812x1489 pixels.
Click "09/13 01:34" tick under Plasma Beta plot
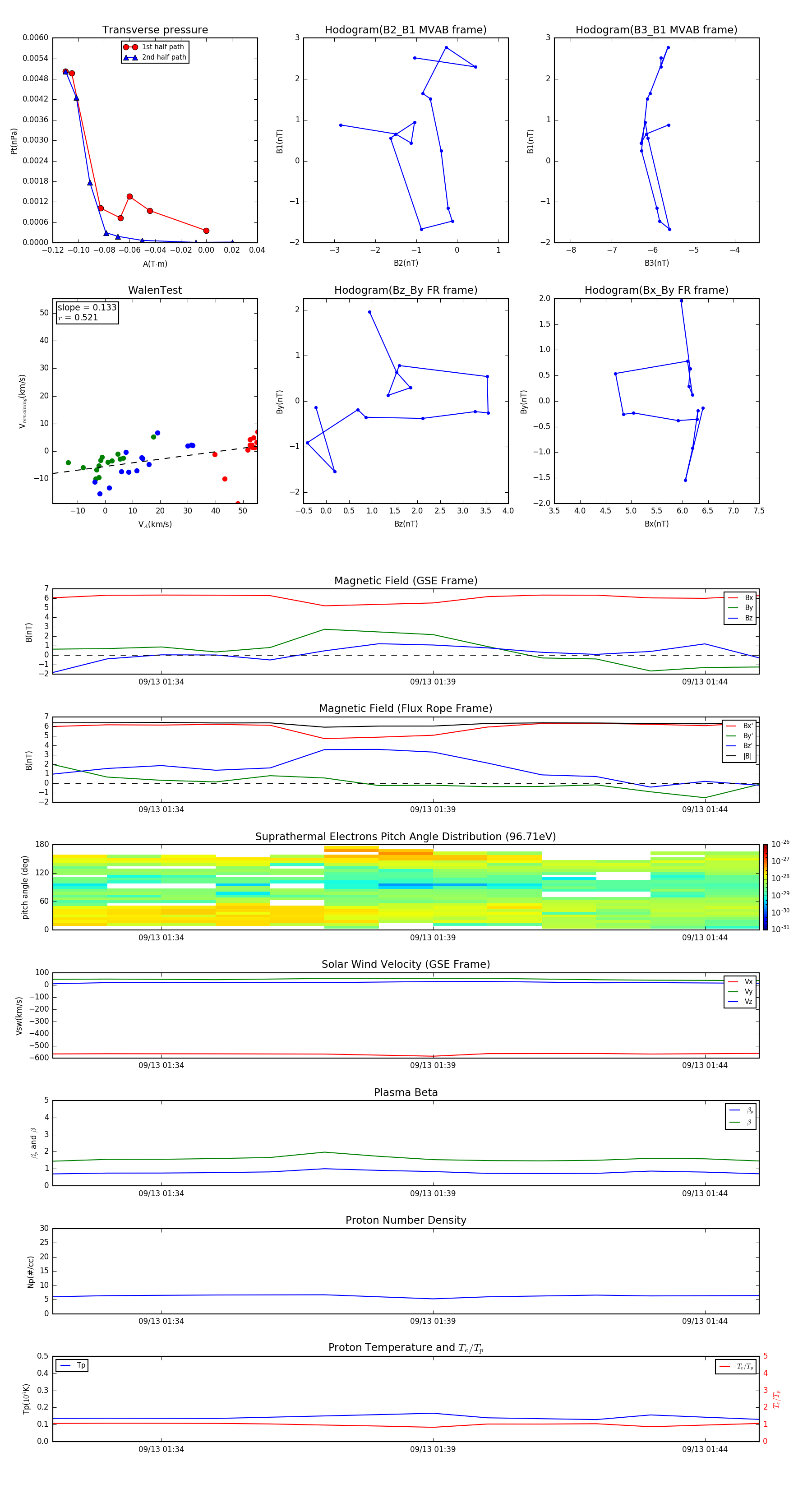pos(161,1193)
